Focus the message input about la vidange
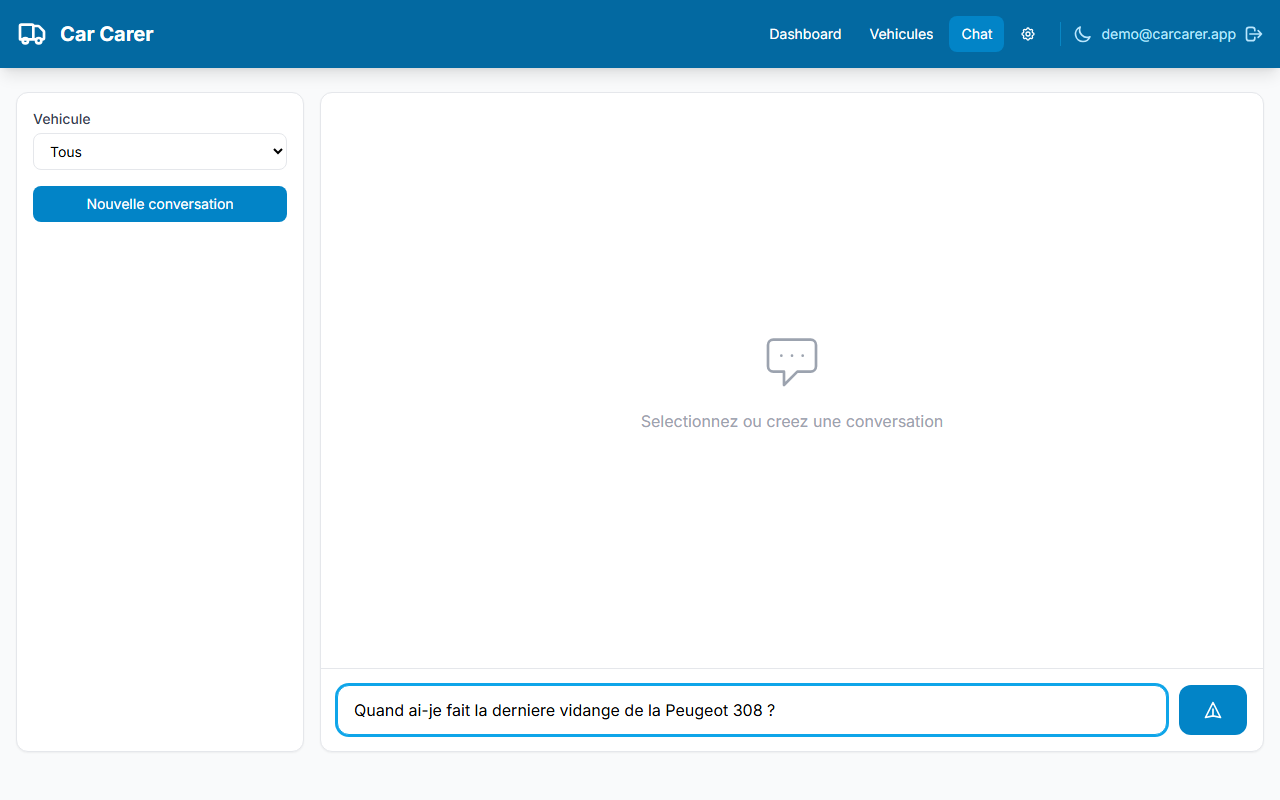The width and height of the screenshot is (1280, 800). [x=750, y=710]
